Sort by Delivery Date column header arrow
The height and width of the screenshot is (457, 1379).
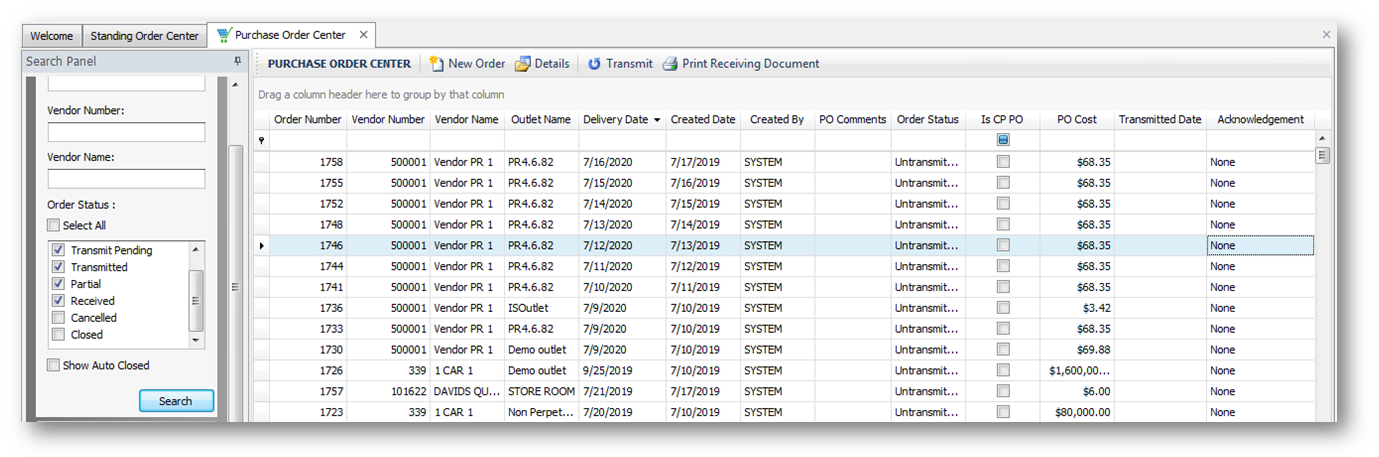pos(657,120)
